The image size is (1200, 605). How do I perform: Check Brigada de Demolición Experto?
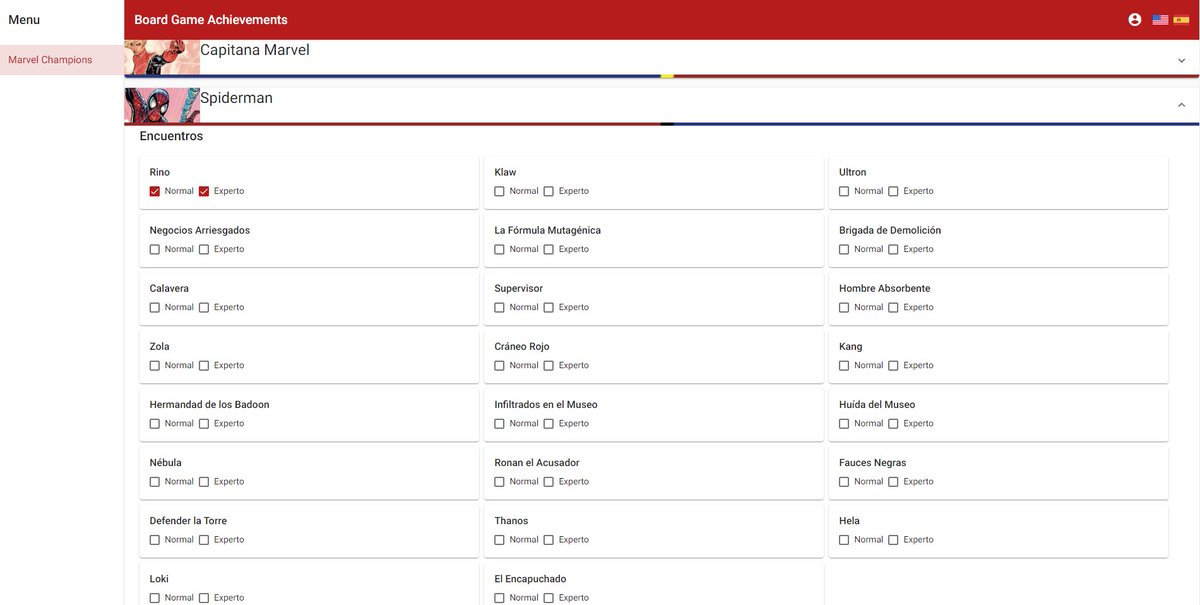click(894, 249)
